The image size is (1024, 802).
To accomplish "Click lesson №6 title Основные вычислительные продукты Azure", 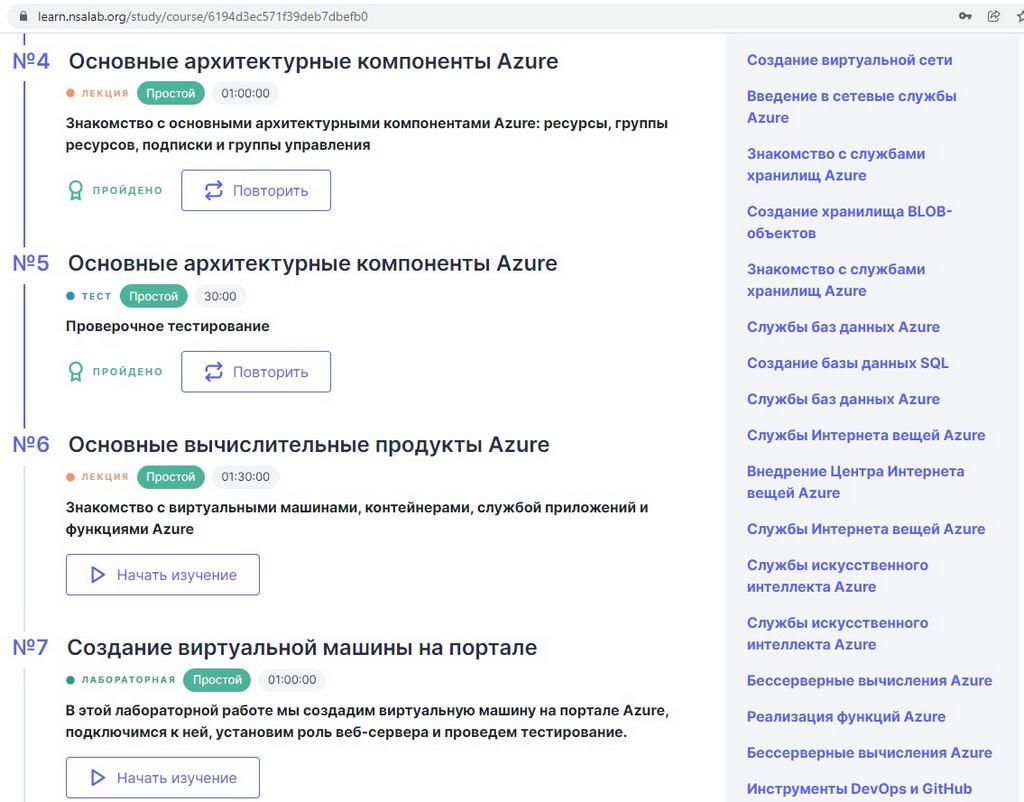I will [x=309, y=444].
